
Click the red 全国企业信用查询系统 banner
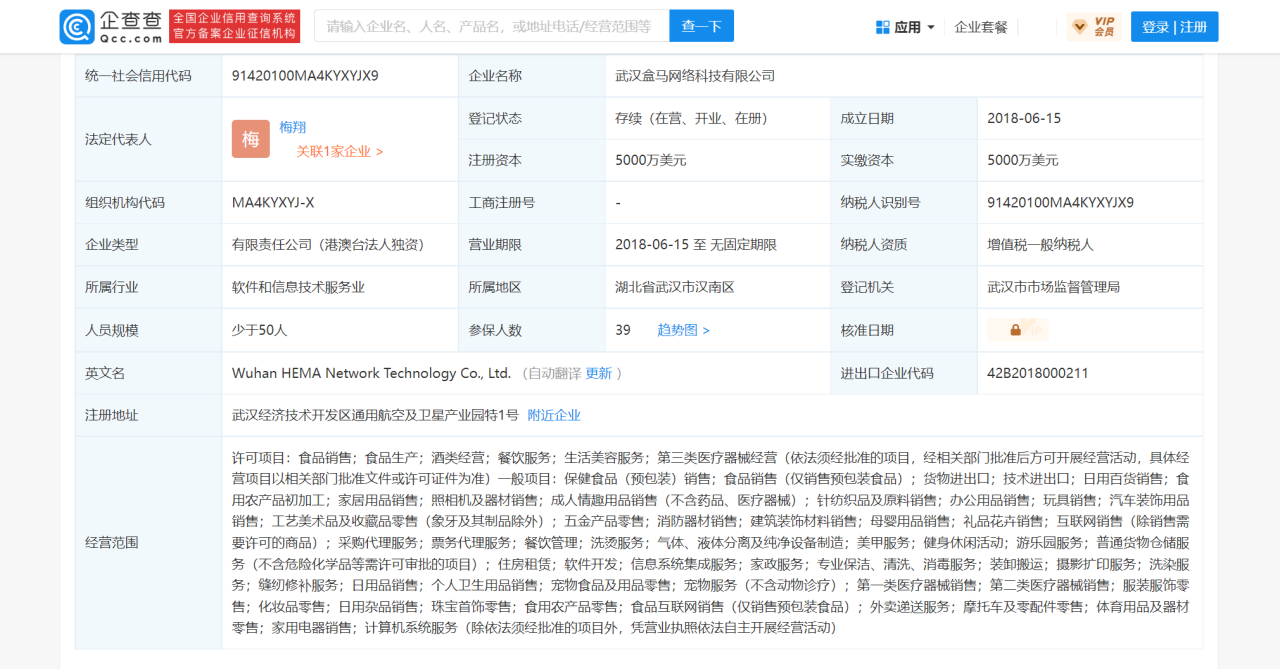(234, 26)
